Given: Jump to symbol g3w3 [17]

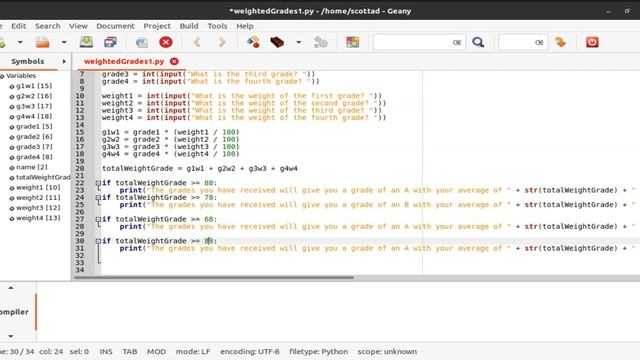Looking at the screenshot, I should coord(34,106).
